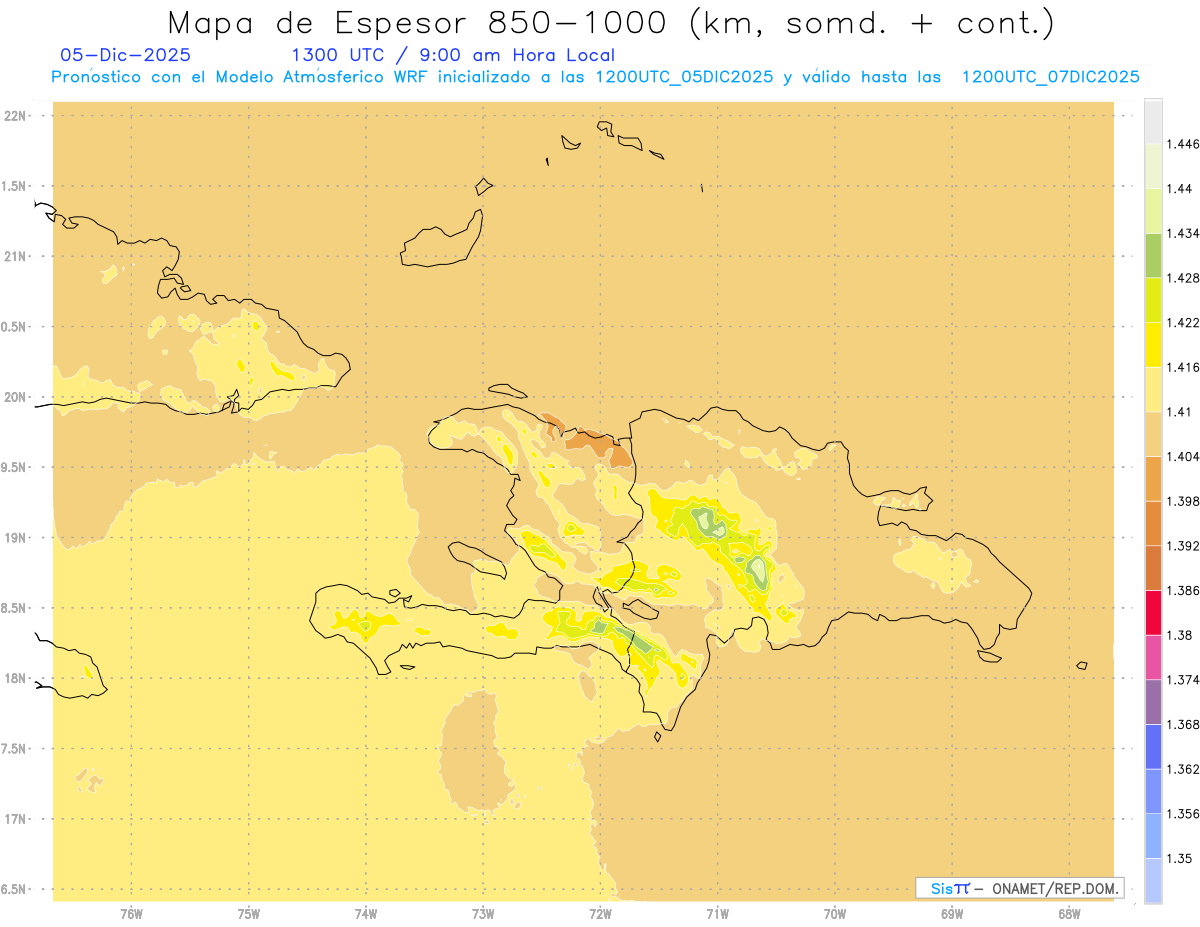The image size is (1200, 927).
Task: Select the purple legend swatch between 1.374 and 1.368
Action: point(1153,701)
